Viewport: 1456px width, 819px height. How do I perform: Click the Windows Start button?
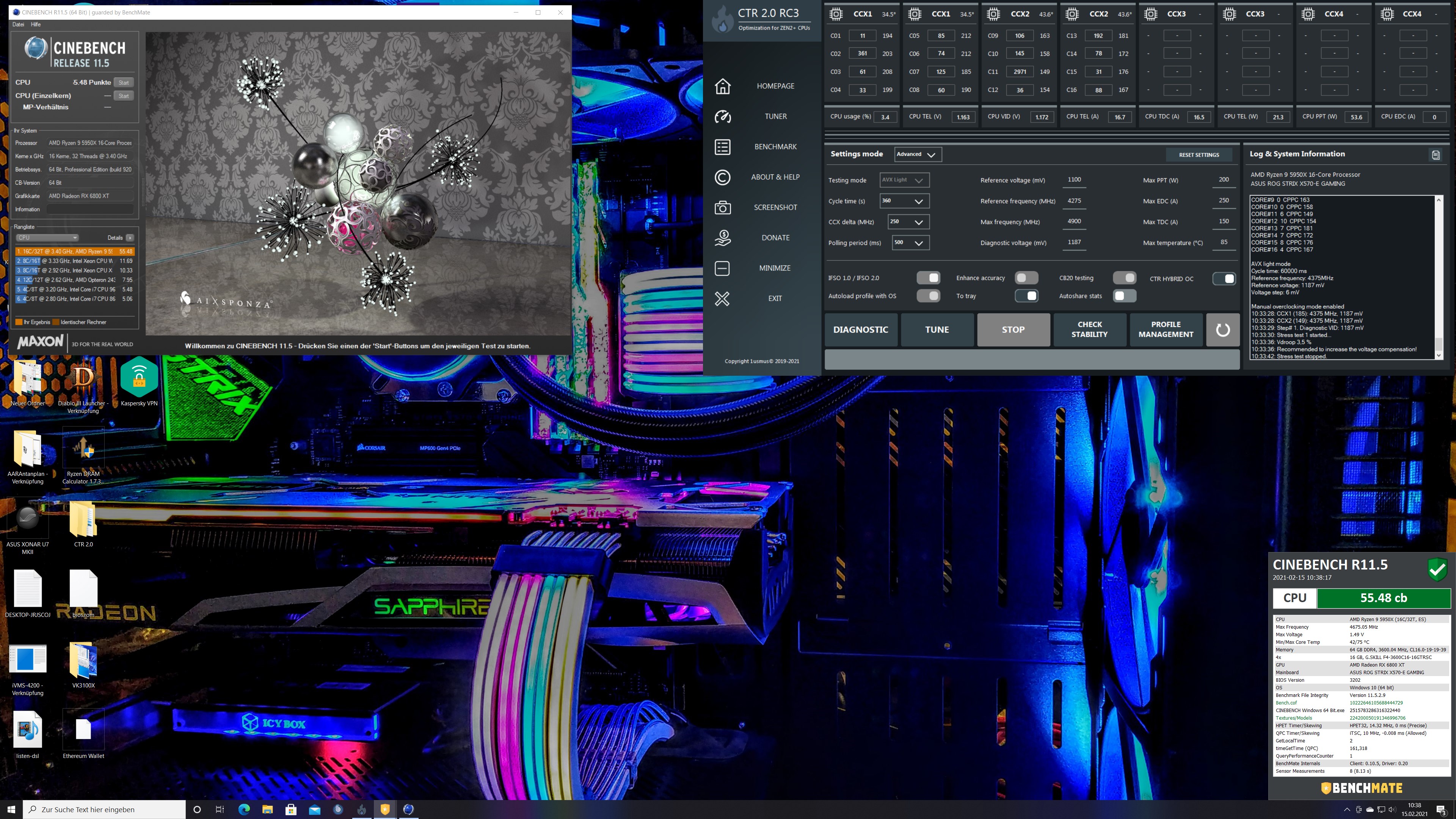(x=11, y=810)
